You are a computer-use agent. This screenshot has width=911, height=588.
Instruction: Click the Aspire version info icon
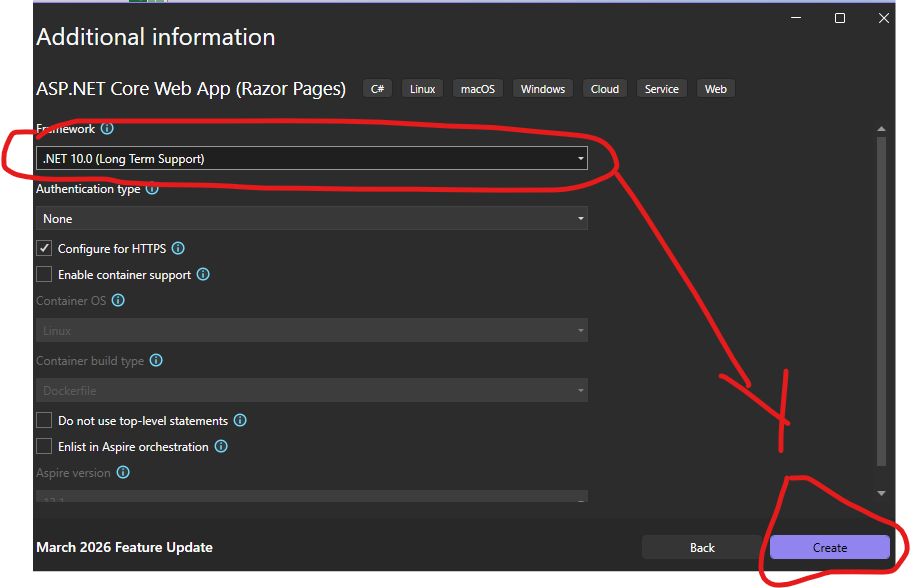click(123, 473)
